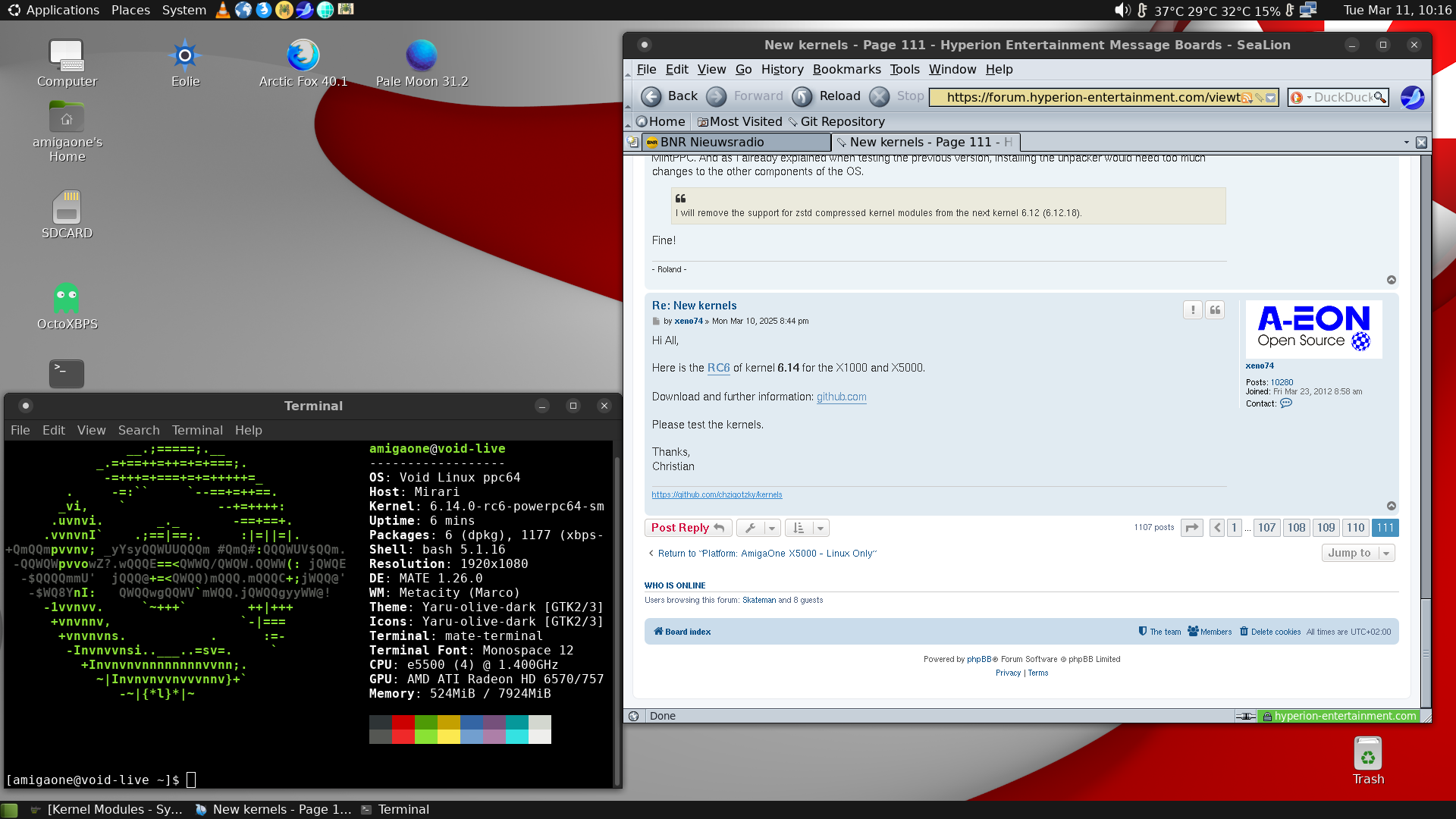
Task: Click the previous page chevron in pagination
Action: click(x=1217, y=528)
